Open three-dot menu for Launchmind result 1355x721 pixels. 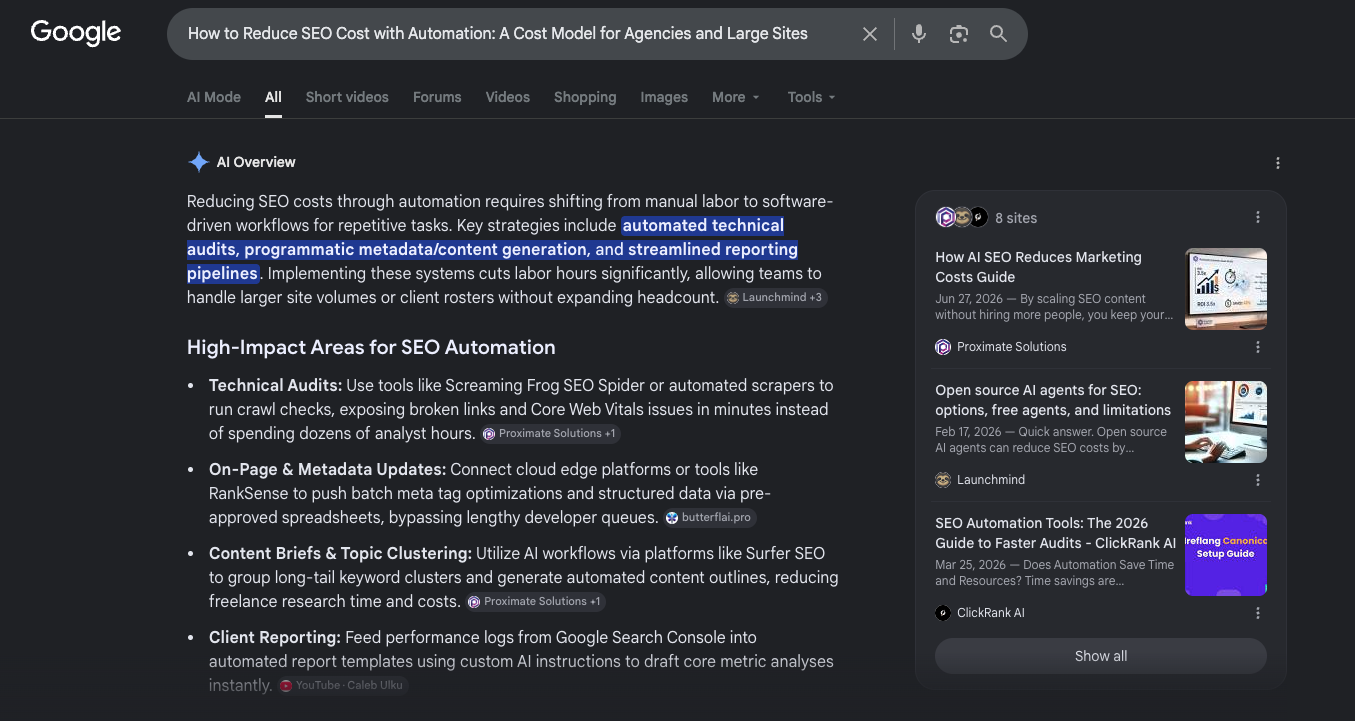point(1258,480)
